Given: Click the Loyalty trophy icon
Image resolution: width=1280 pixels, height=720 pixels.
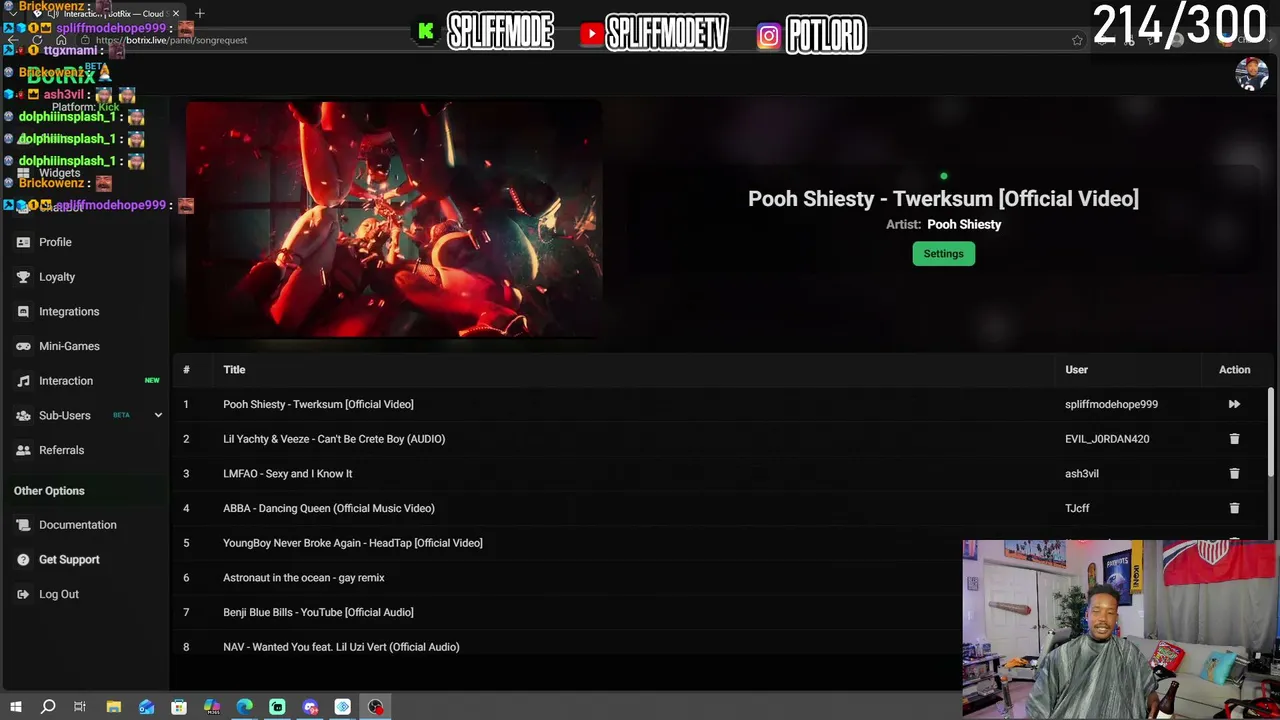Looking at the screenshot, I should click(23, 277).
